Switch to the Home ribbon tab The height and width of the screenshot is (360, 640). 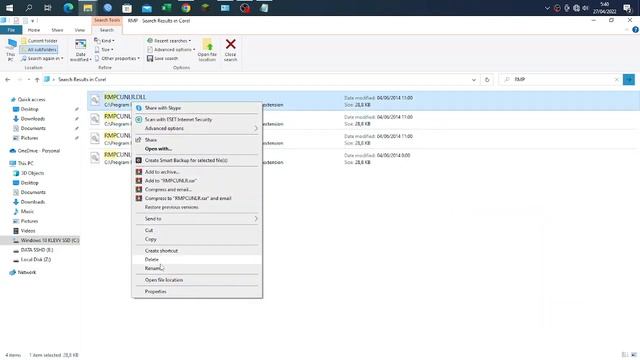[34, 30]
